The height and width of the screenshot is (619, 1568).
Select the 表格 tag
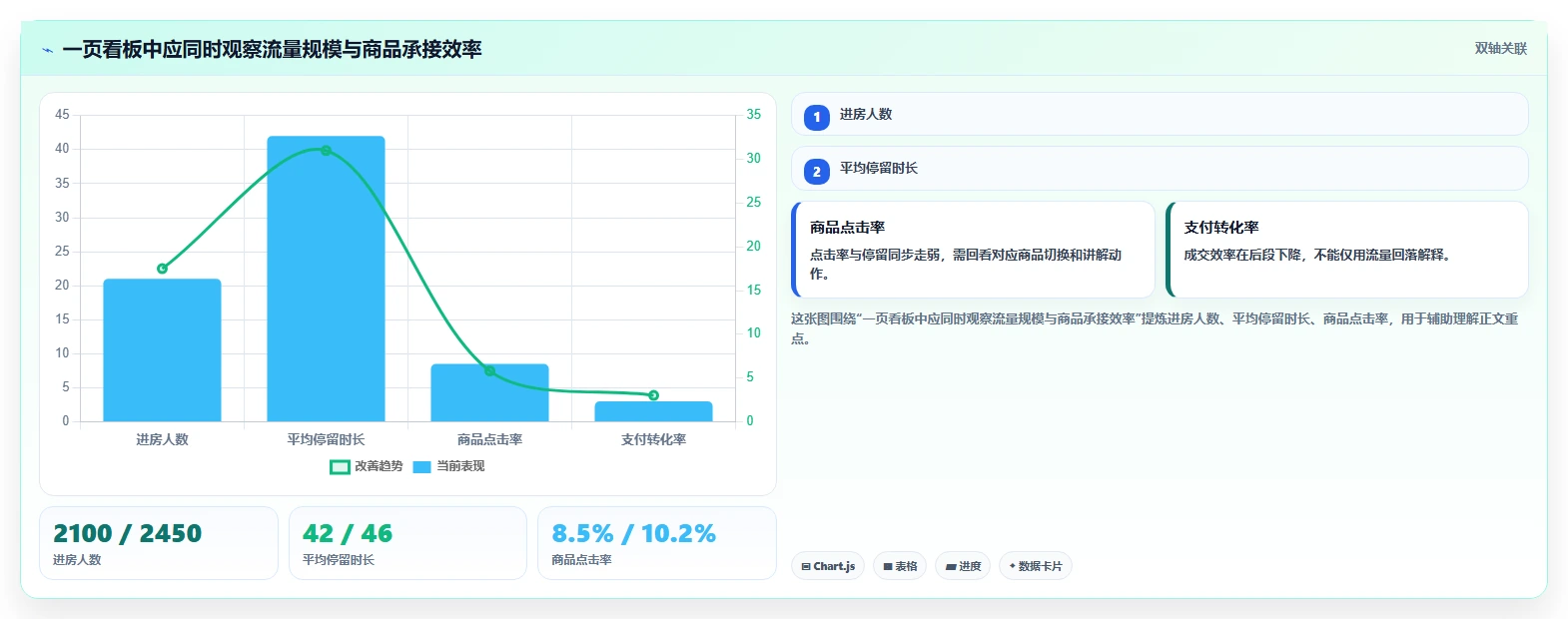tap(900, 566)
